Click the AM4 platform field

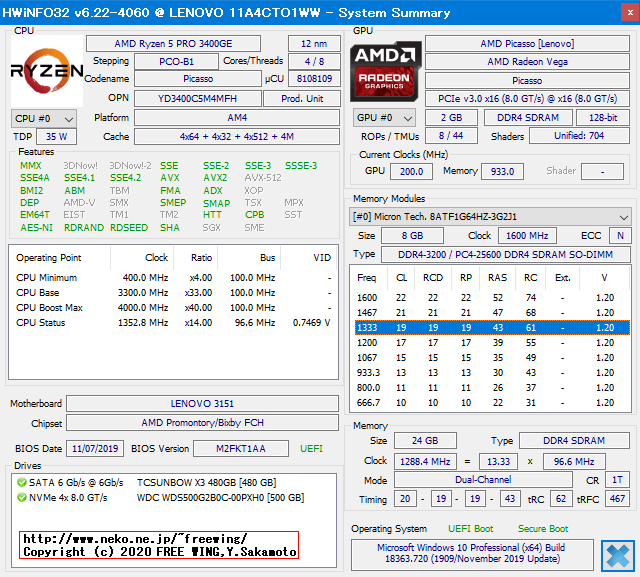click(x=237, y=118)
